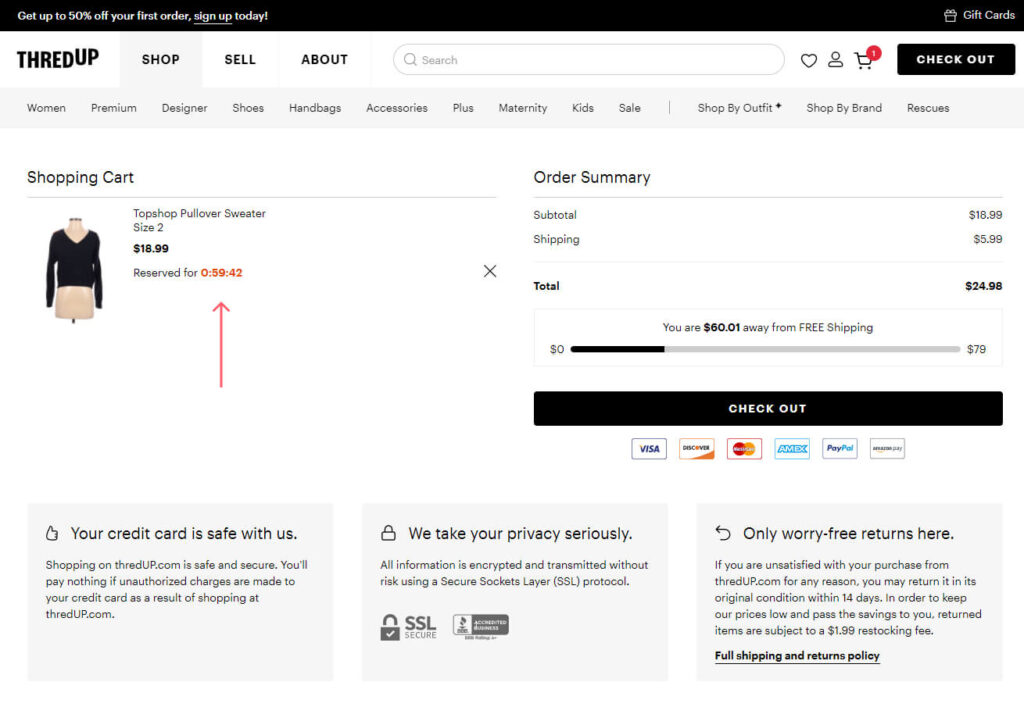The width and height of the screenshot is (1024, 707).
Task: Select the Amazon Pay payment icon
Action: (887, 448)
